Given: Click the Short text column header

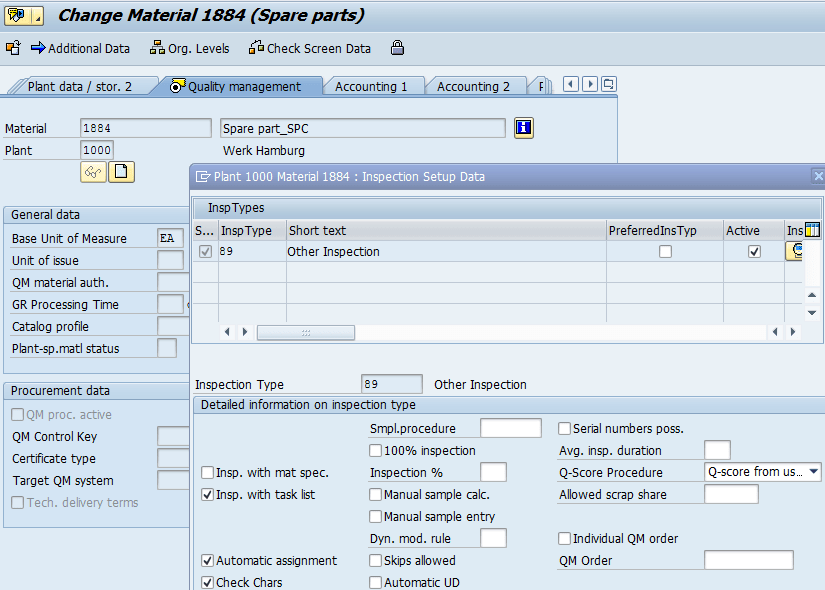Looking at the screenshot, I should (x=446, y=231).
